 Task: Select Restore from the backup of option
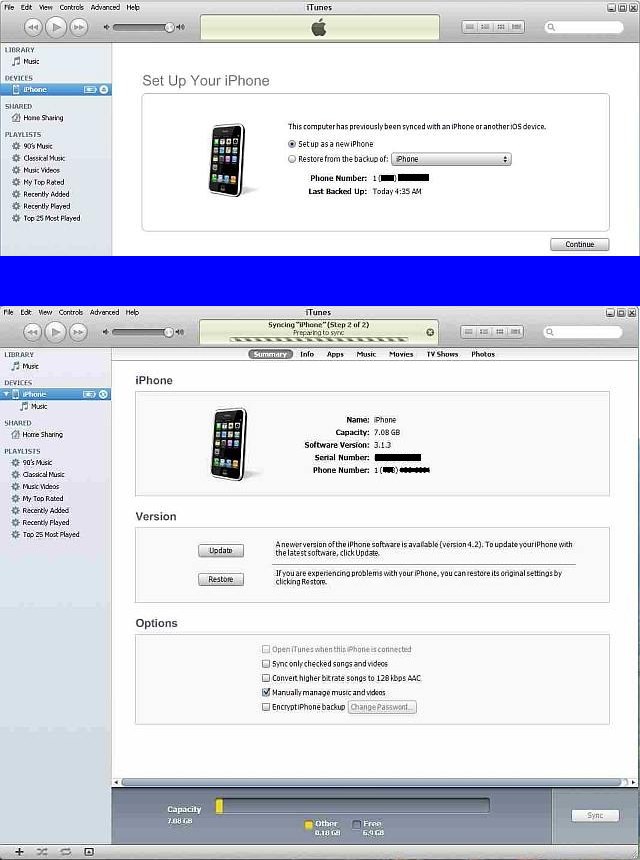(292, 159)
